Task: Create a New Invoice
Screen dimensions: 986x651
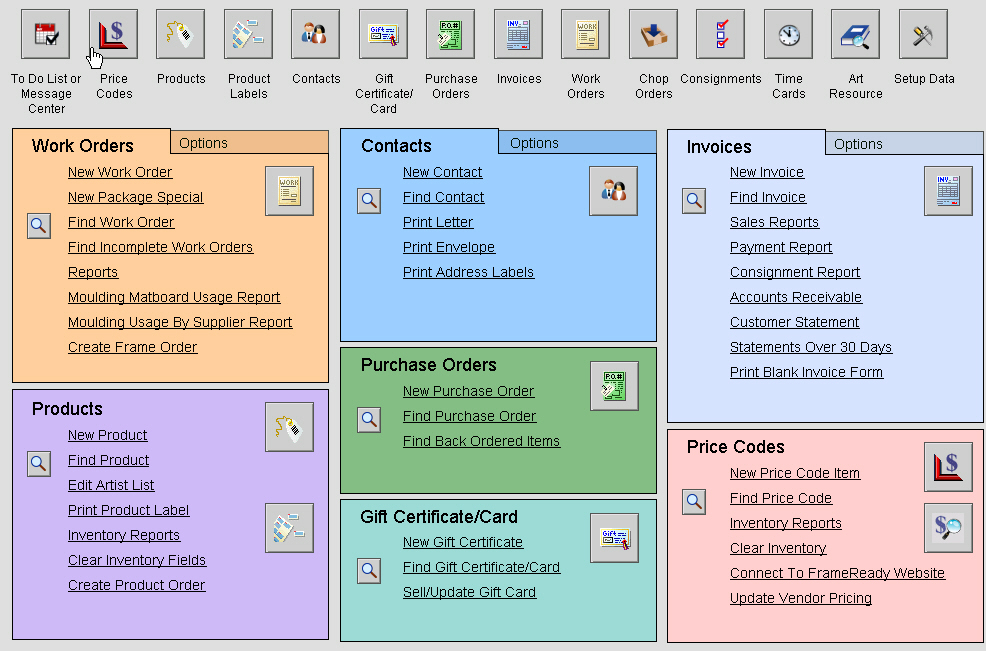Action: coord(766,171)
